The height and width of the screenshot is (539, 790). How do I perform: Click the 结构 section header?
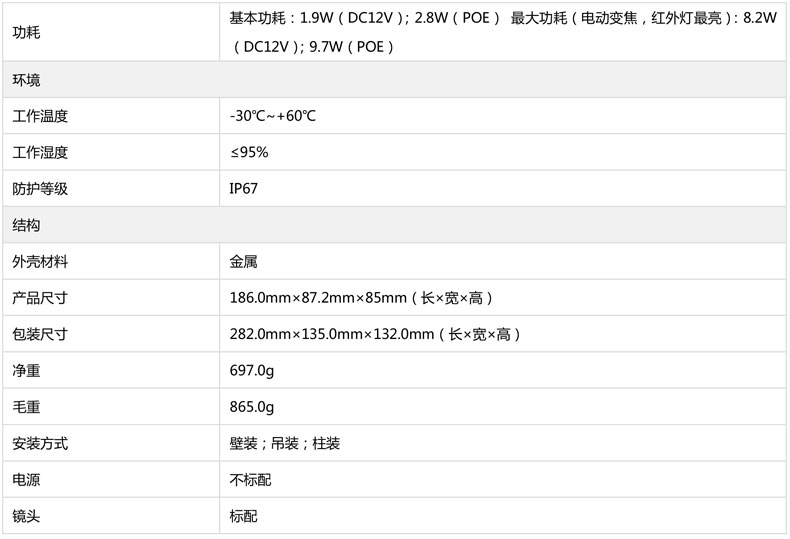coord(27,225)
